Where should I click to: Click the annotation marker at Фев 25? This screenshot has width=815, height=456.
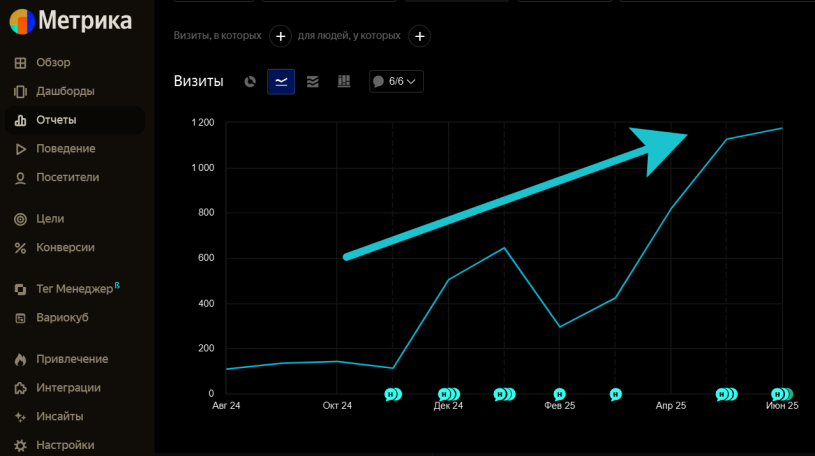click(560, 394)
